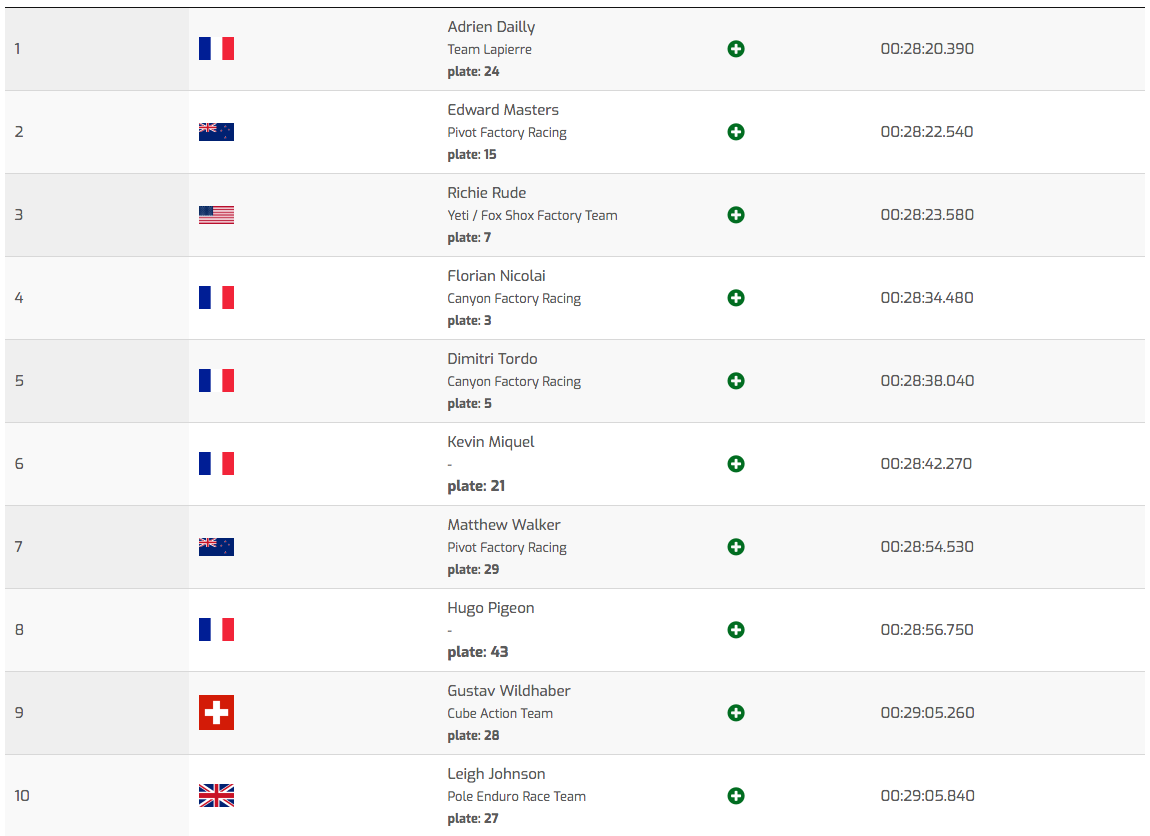Screen dimensions: 1150x836
Task: Click the plus icon for Hugo Pigeon
Action: (x=736, y=630)
